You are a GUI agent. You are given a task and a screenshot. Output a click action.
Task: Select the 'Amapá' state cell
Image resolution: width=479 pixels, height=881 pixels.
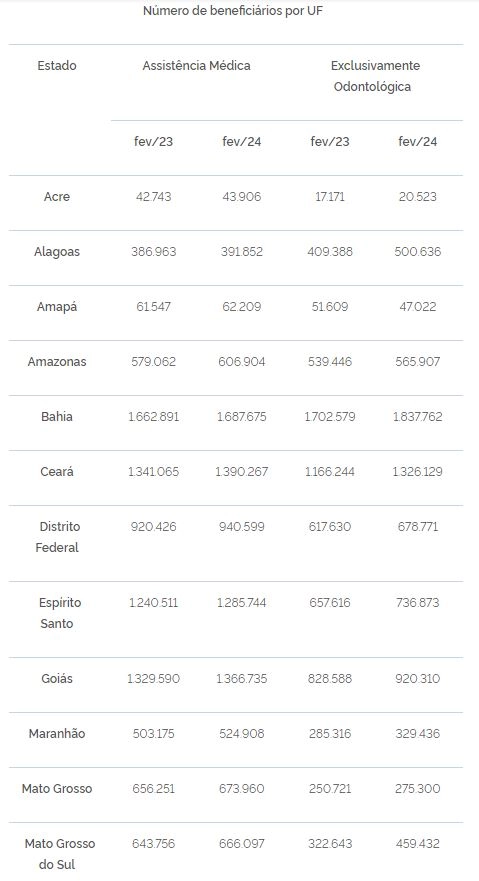pyautogui.click(x=57, y=307)
